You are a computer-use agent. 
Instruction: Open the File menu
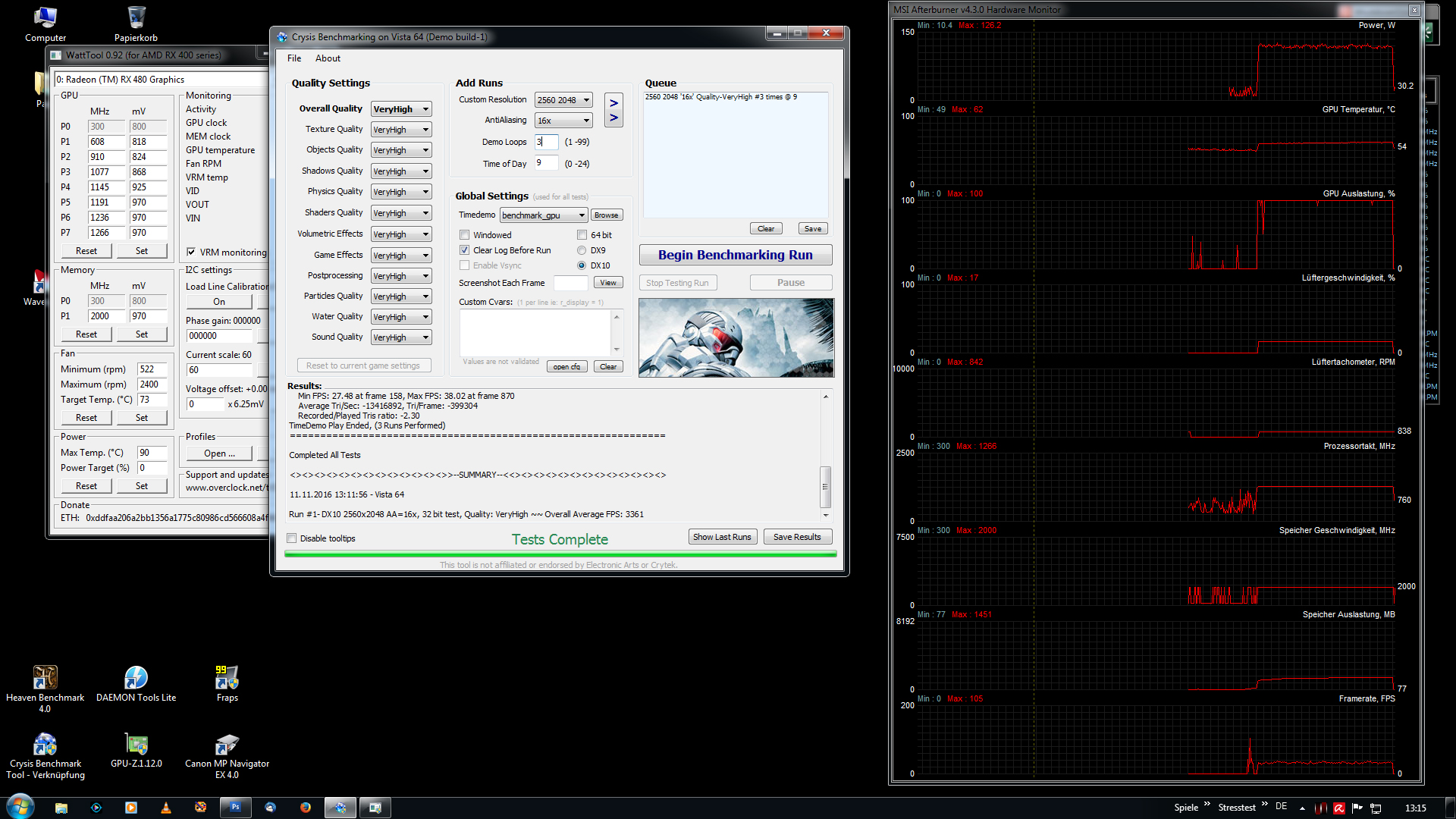click(294, 58)
